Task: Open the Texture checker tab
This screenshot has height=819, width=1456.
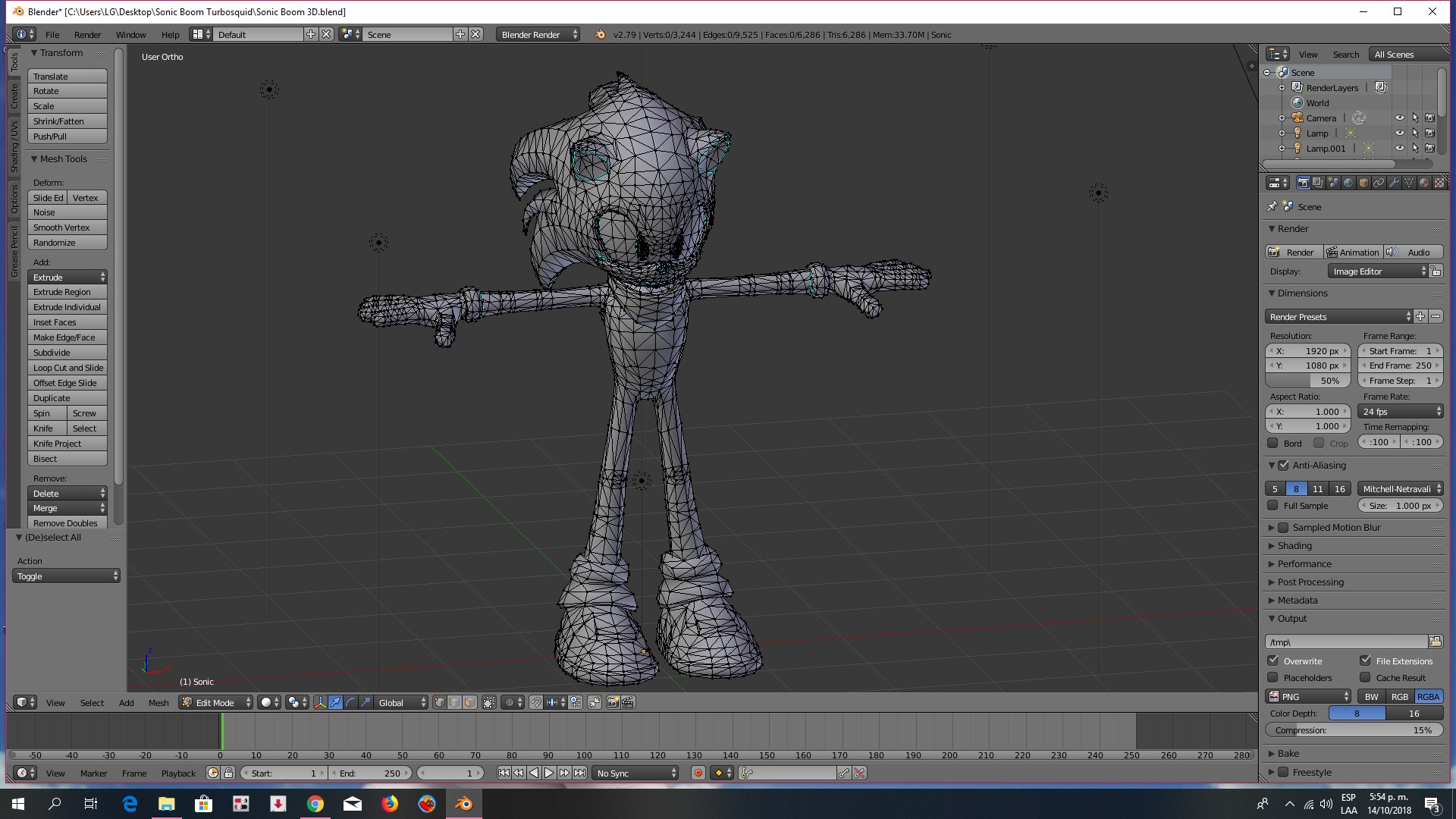Action: (1439, 183)
